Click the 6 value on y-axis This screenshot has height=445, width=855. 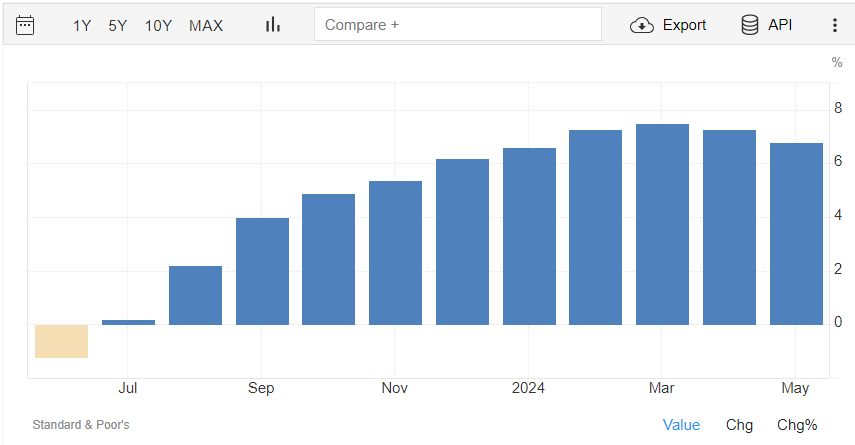point(838,161)
